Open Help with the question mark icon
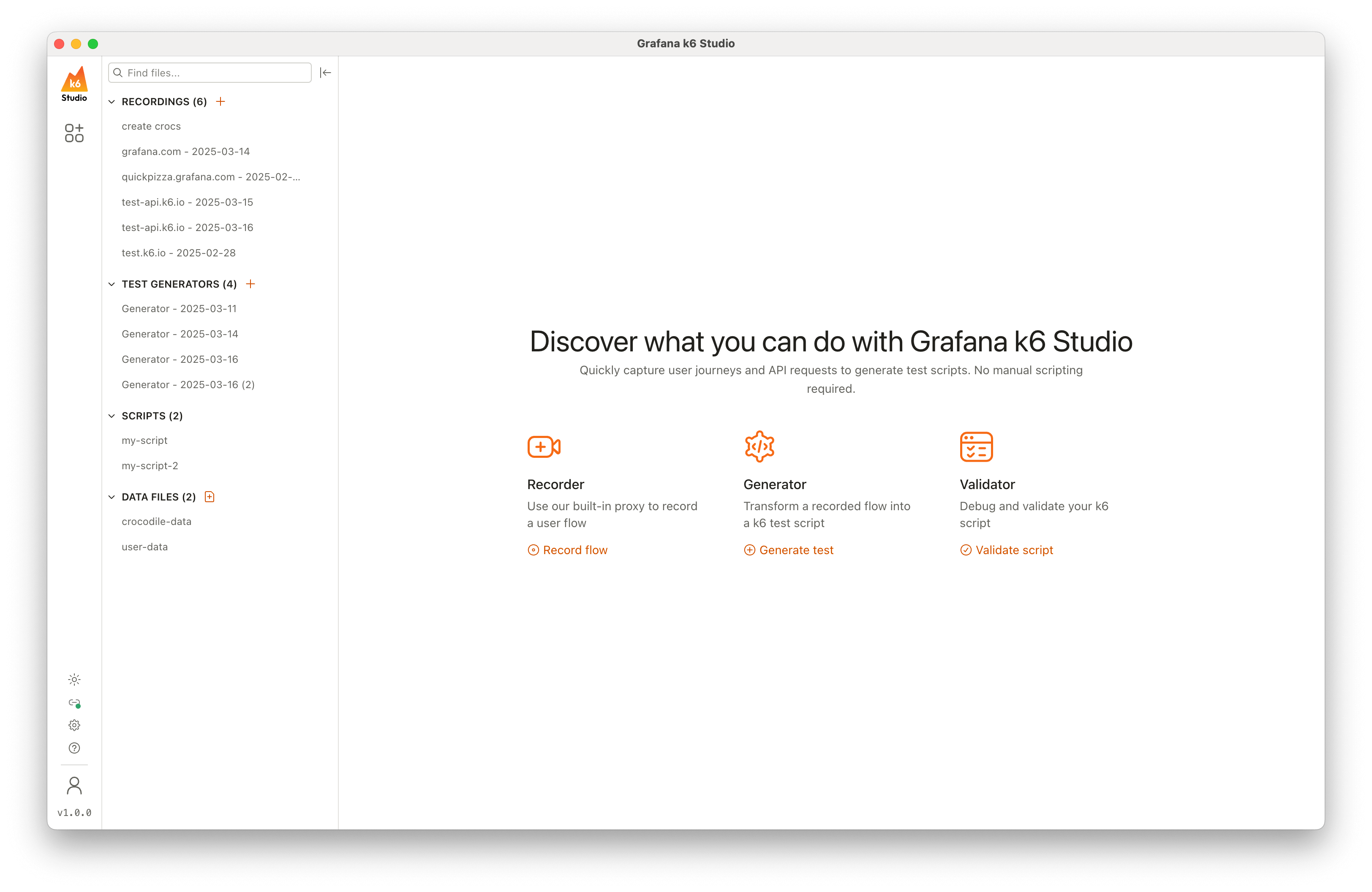This screenshot has height=892, width=1372. pos(74,748)
